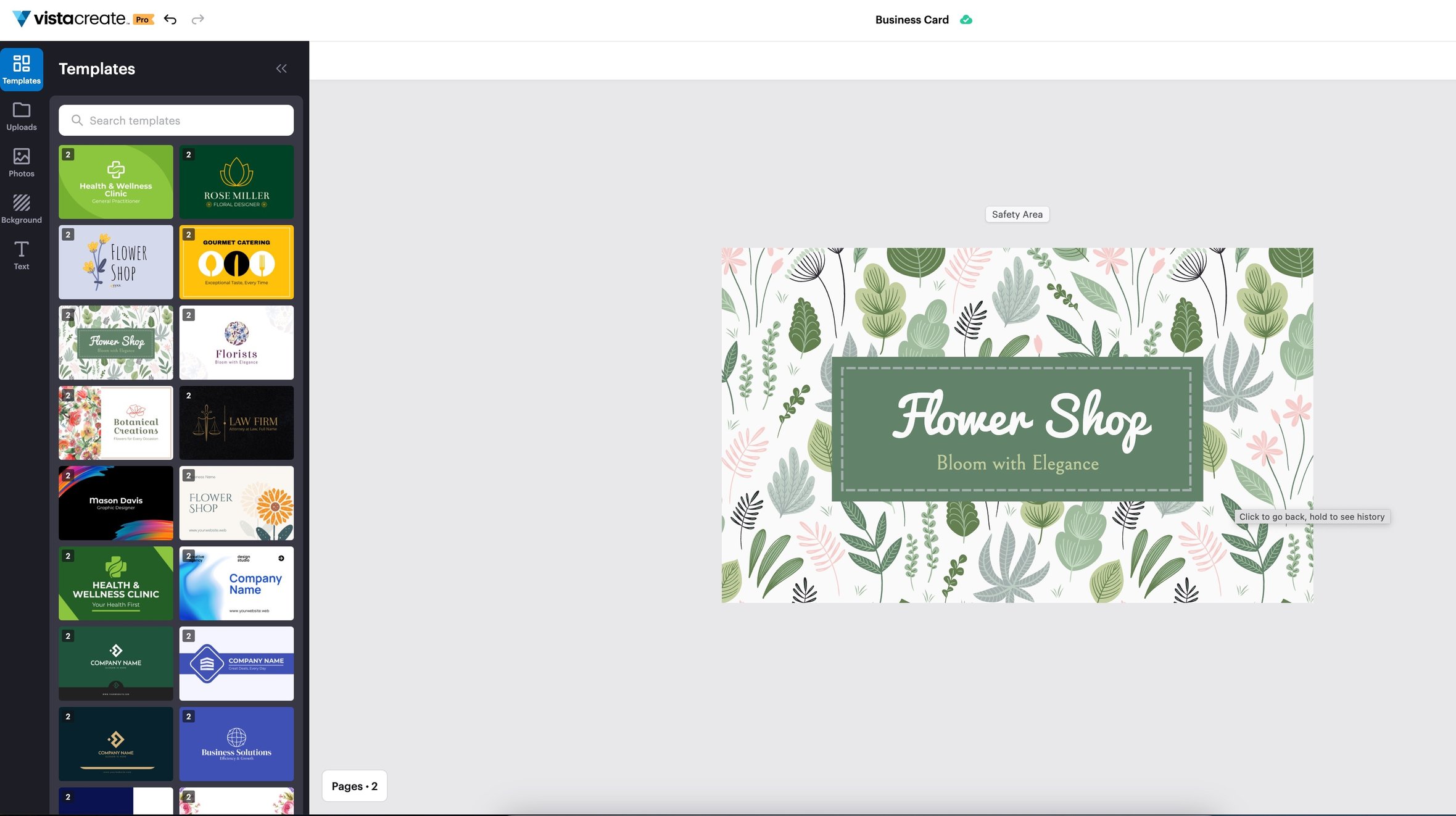Click the Search templates field
The image size is (1456, 816).
coord(176,120)
